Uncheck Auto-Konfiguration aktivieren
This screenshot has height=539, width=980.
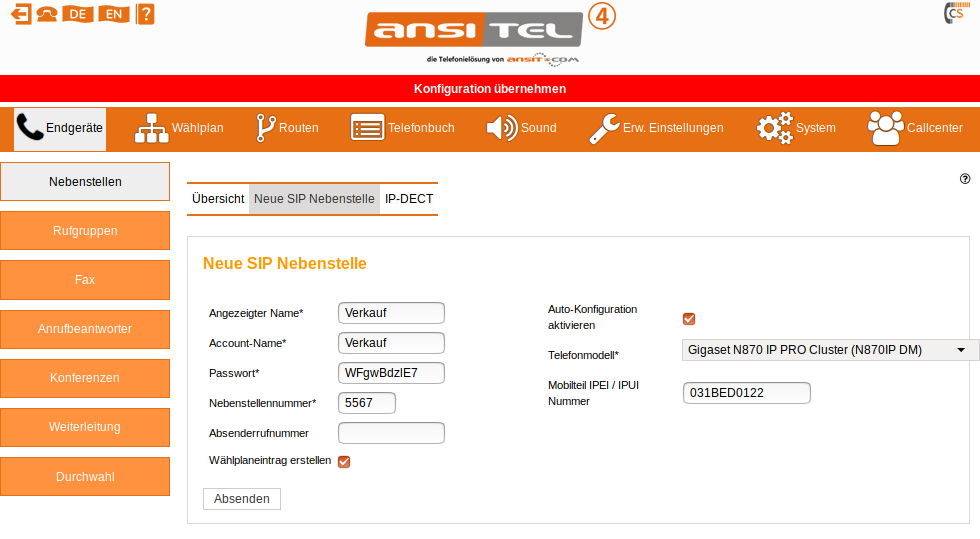[x=689, y=319]
